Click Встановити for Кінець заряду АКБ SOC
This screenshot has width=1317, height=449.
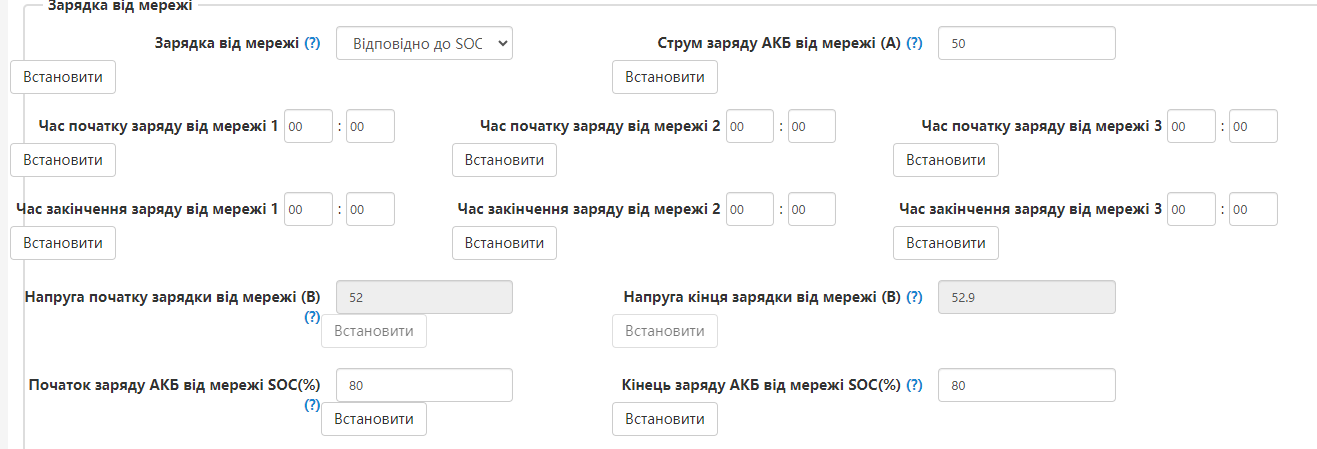click(x=665, y=419)
